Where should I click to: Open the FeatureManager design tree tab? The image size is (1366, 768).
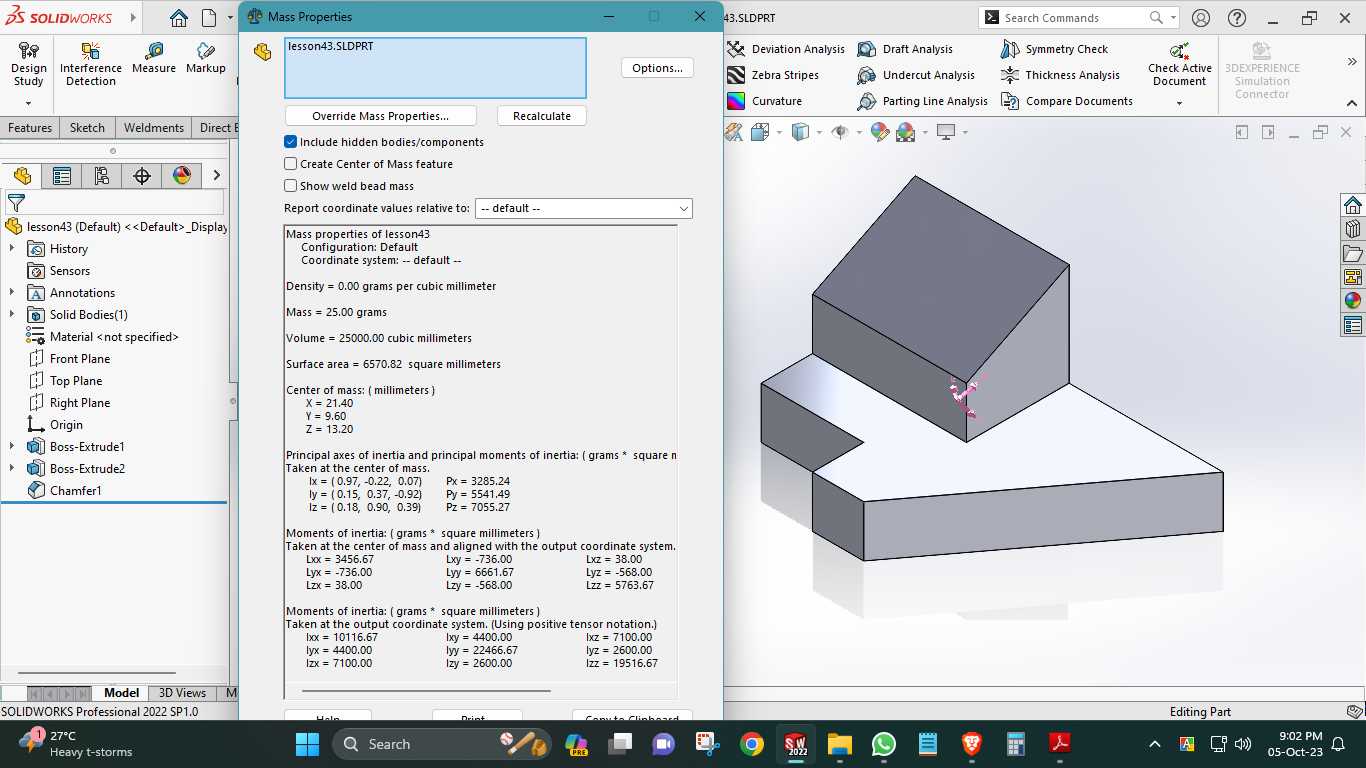[22, 176]
